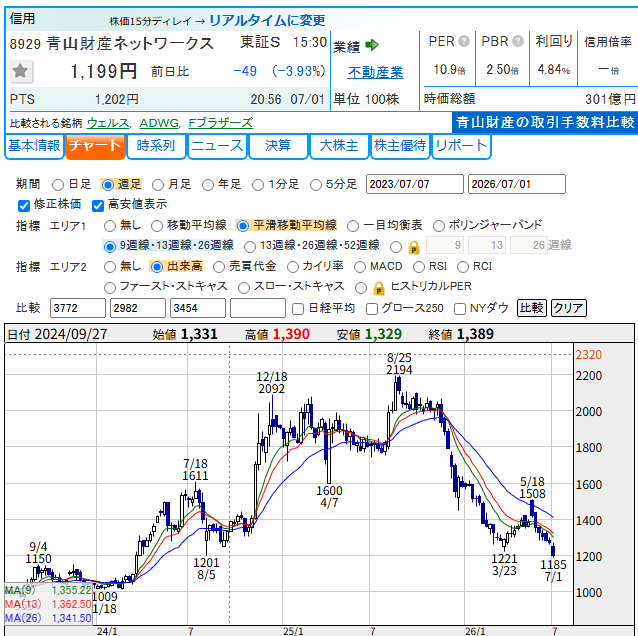Viewport: 638px width, 636px height.
Task: Open 不動産業 sector link
Action: pos(375,73)
